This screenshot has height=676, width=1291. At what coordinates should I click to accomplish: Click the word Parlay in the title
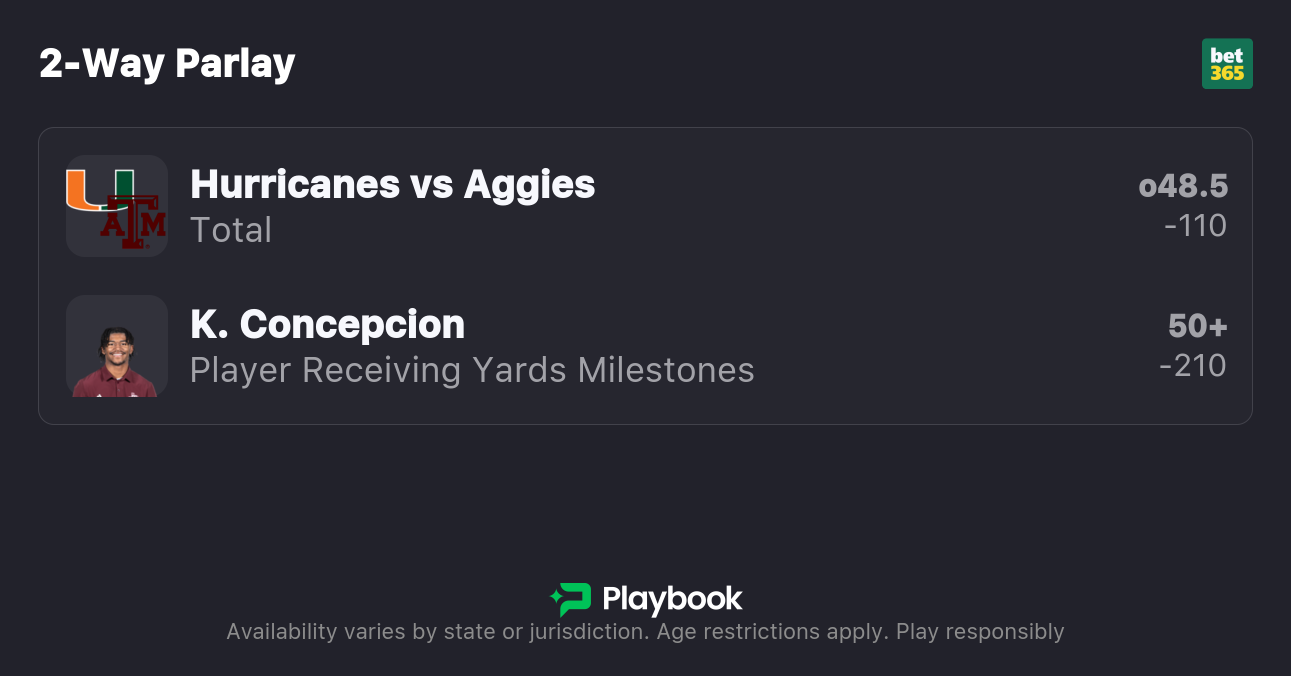pyautogui.click(x=235, y=64)
